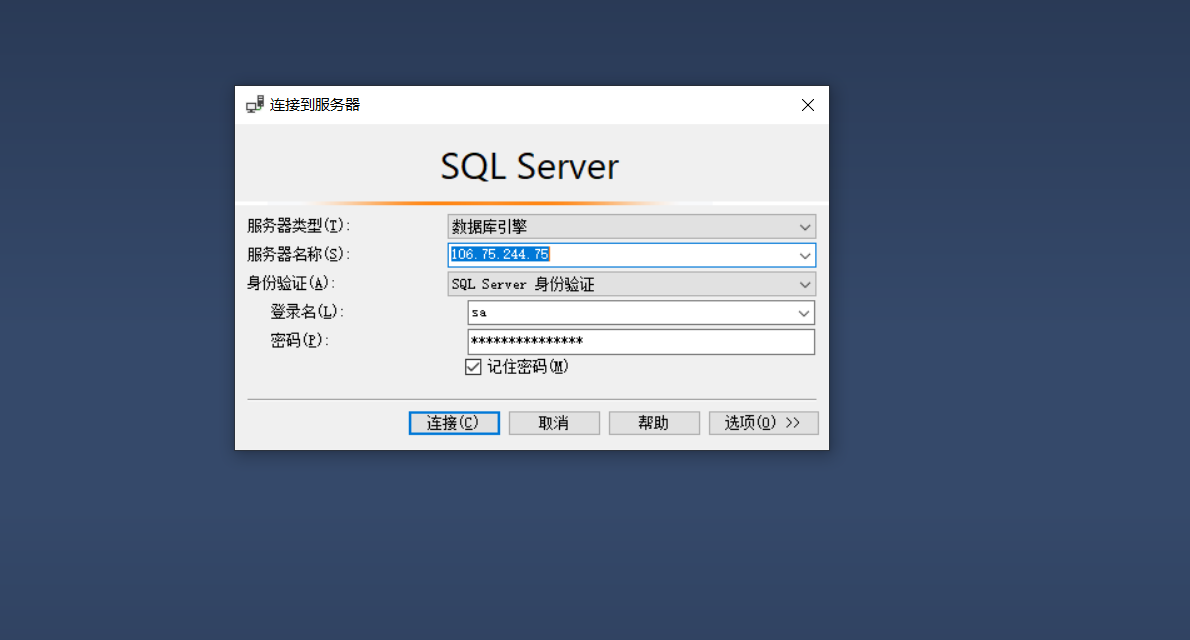Expand the 登录名 dropdown arrow
Image resolution: width=1190 pixels, height=640 pixels.
coord(804,313)
